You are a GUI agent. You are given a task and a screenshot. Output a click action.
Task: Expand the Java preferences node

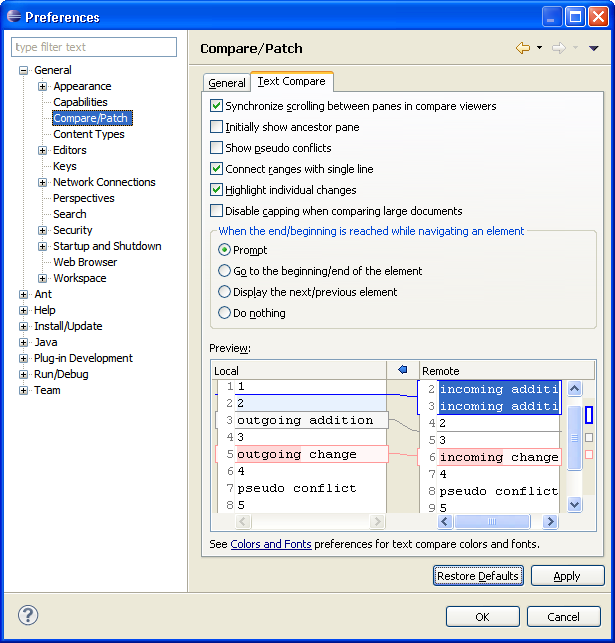pyautogui.click(x=23, y=342)
